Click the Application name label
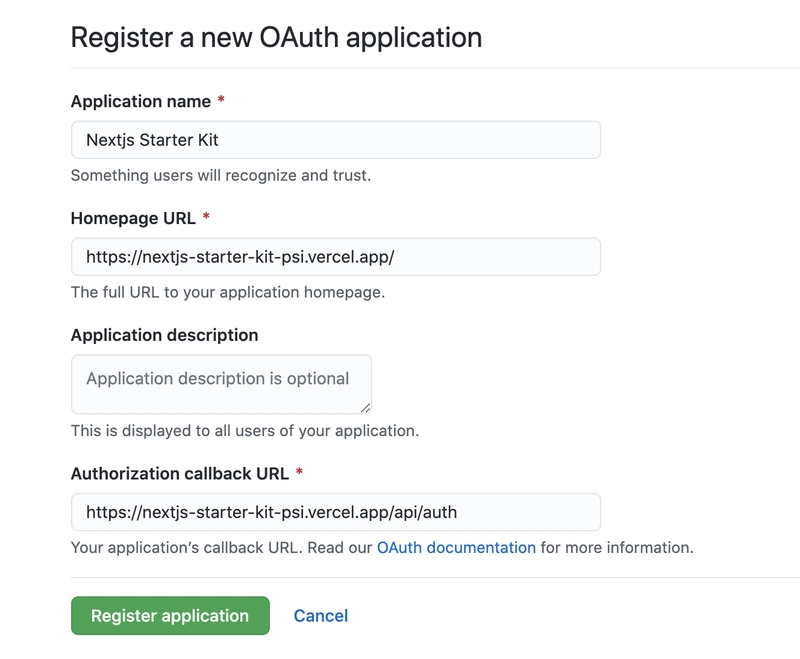The height and width of the screenshot is (659, 800). click(141, 101)
